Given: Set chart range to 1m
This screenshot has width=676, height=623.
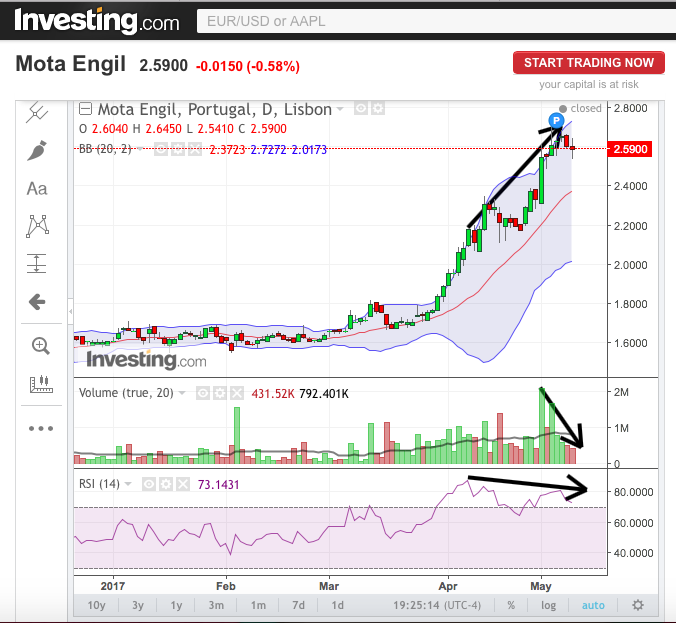Looking at the screenshot, I should coord(258,605).
